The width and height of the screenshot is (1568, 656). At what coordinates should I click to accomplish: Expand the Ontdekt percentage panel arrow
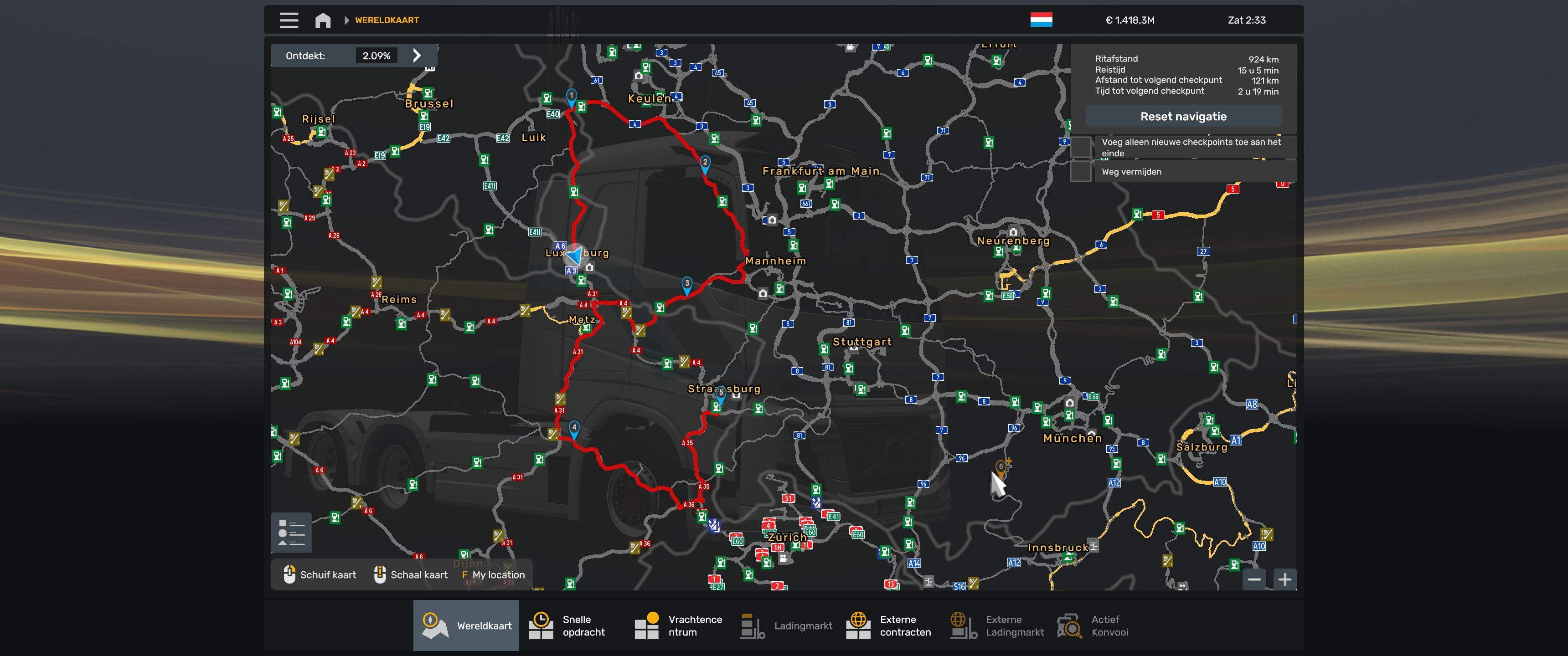coord(417,56)
